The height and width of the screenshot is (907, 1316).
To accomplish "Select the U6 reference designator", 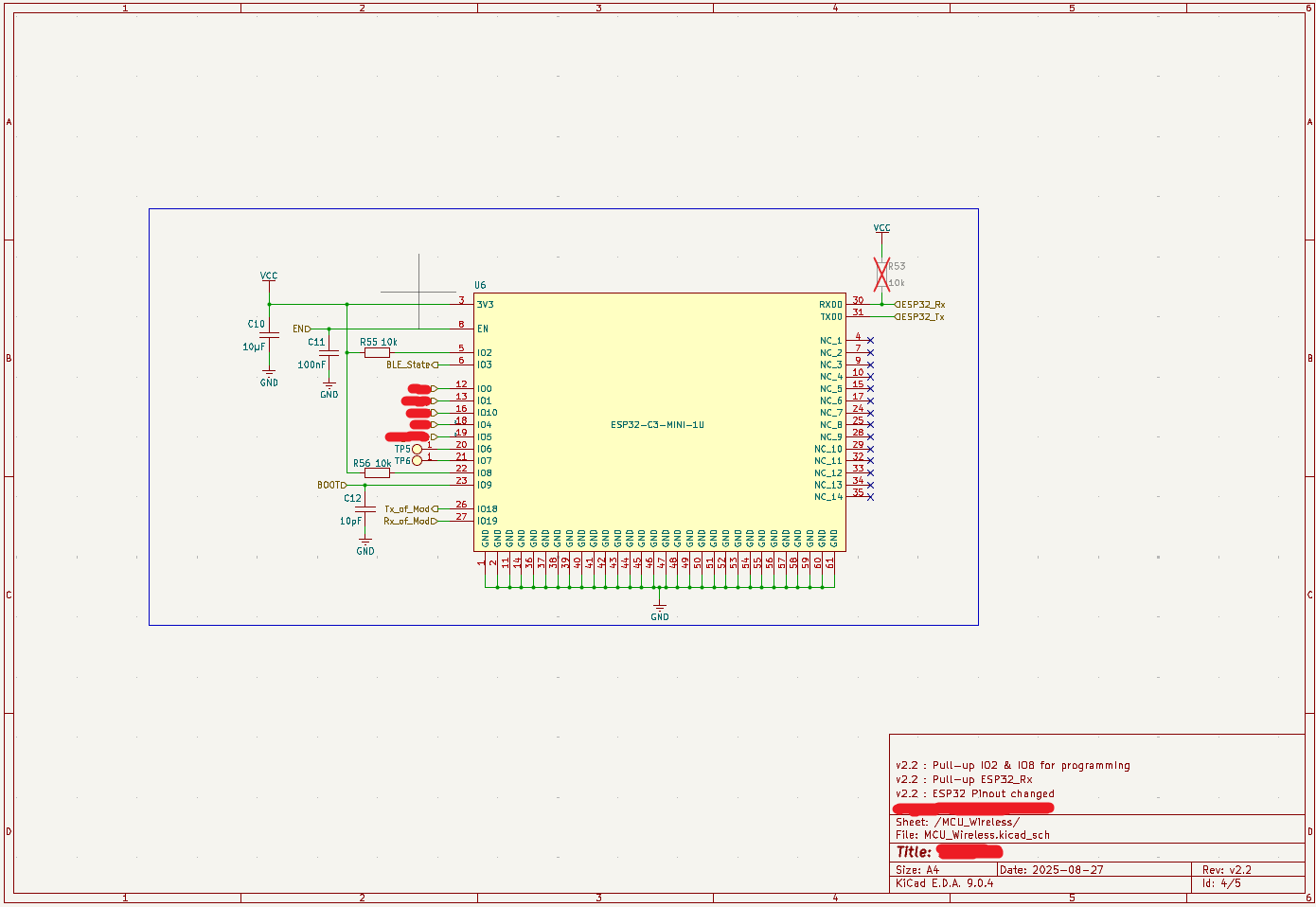I will click(480, 285).
